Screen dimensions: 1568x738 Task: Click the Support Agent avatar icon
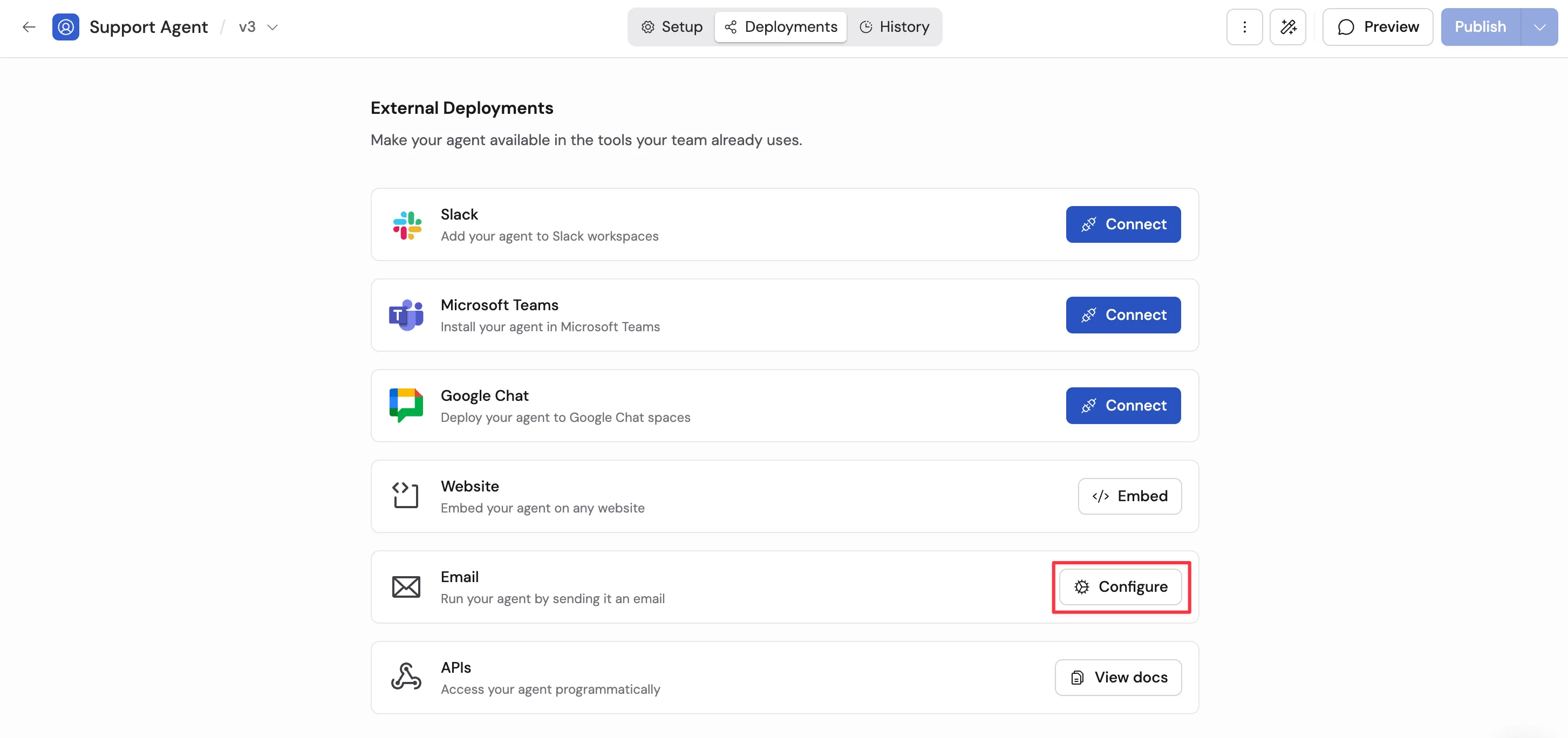tap(66, 27)
